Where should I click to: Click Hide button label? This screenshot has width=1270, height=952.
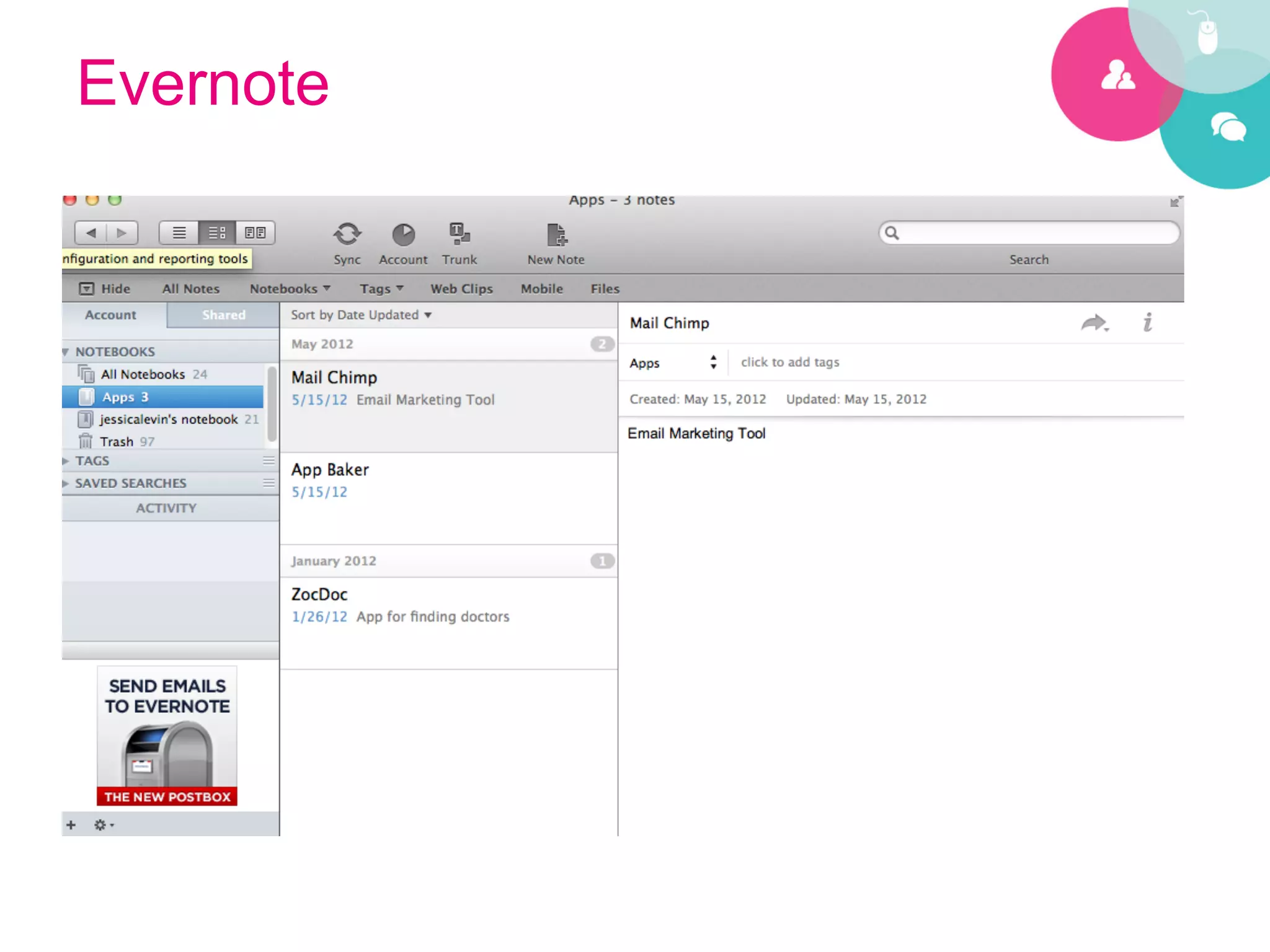click(116, 289)
